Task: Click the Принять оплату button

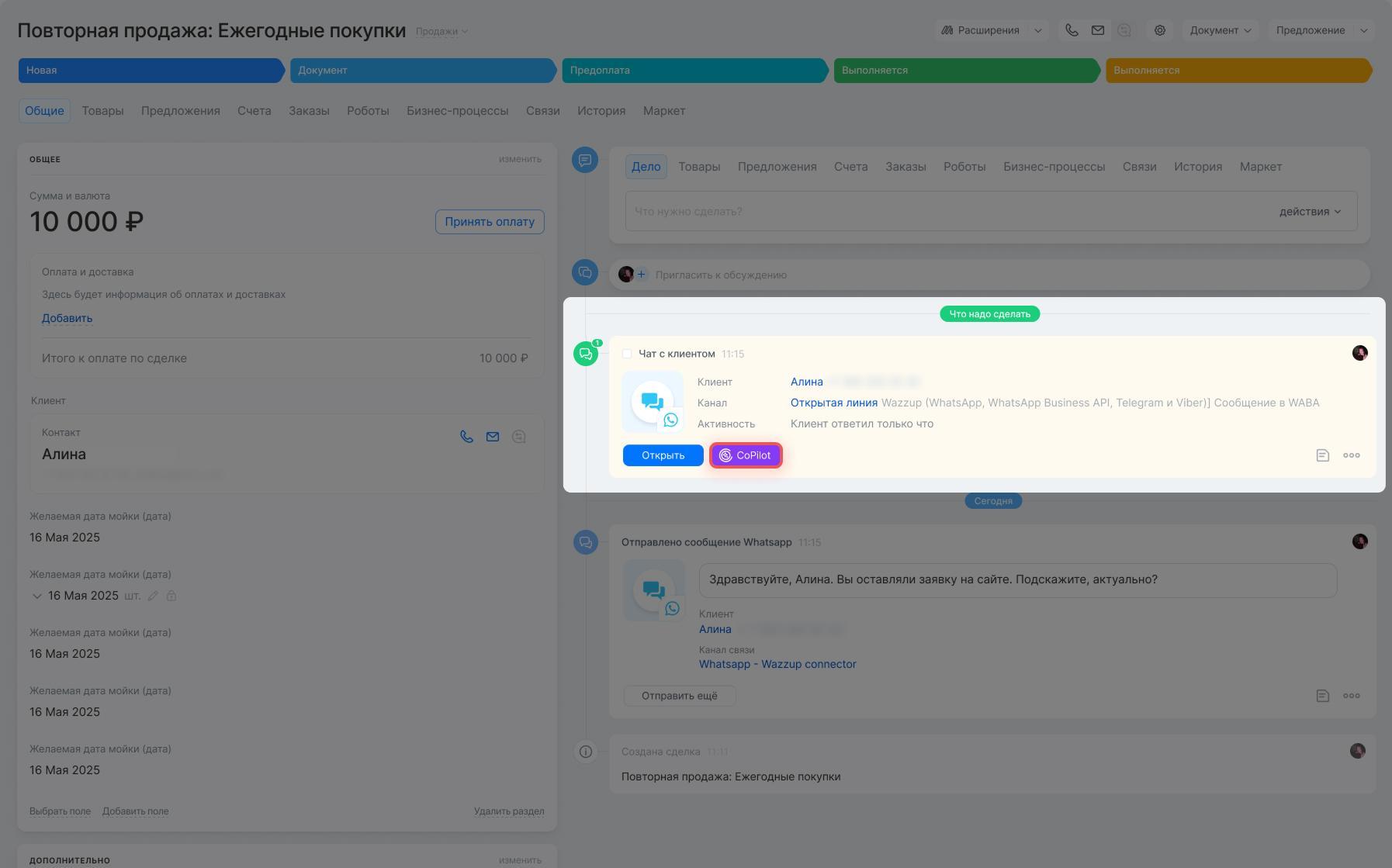Action: coord(490,222)
